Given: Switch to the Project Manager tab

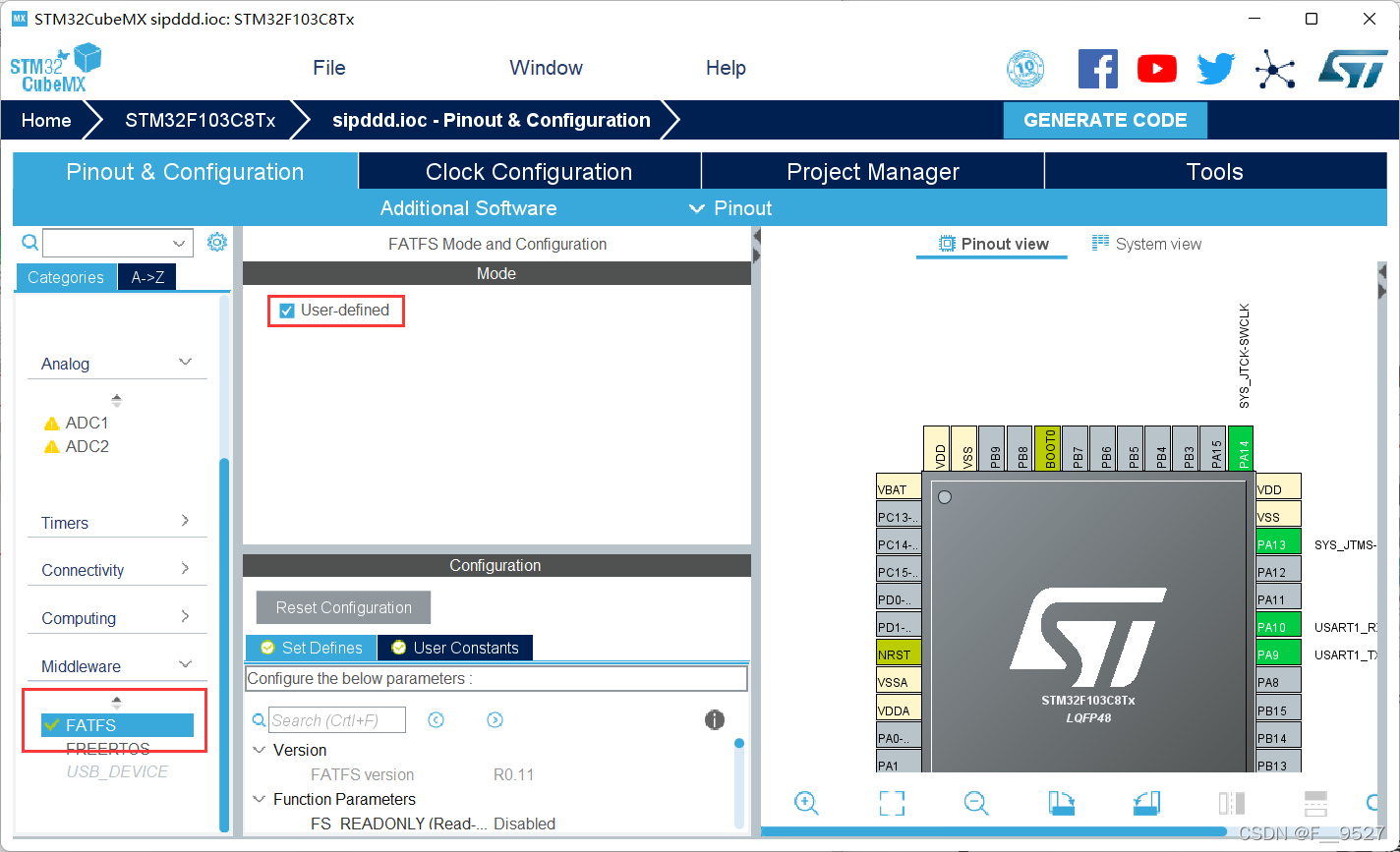Looking at the screenshot, I should pos(873,172).
